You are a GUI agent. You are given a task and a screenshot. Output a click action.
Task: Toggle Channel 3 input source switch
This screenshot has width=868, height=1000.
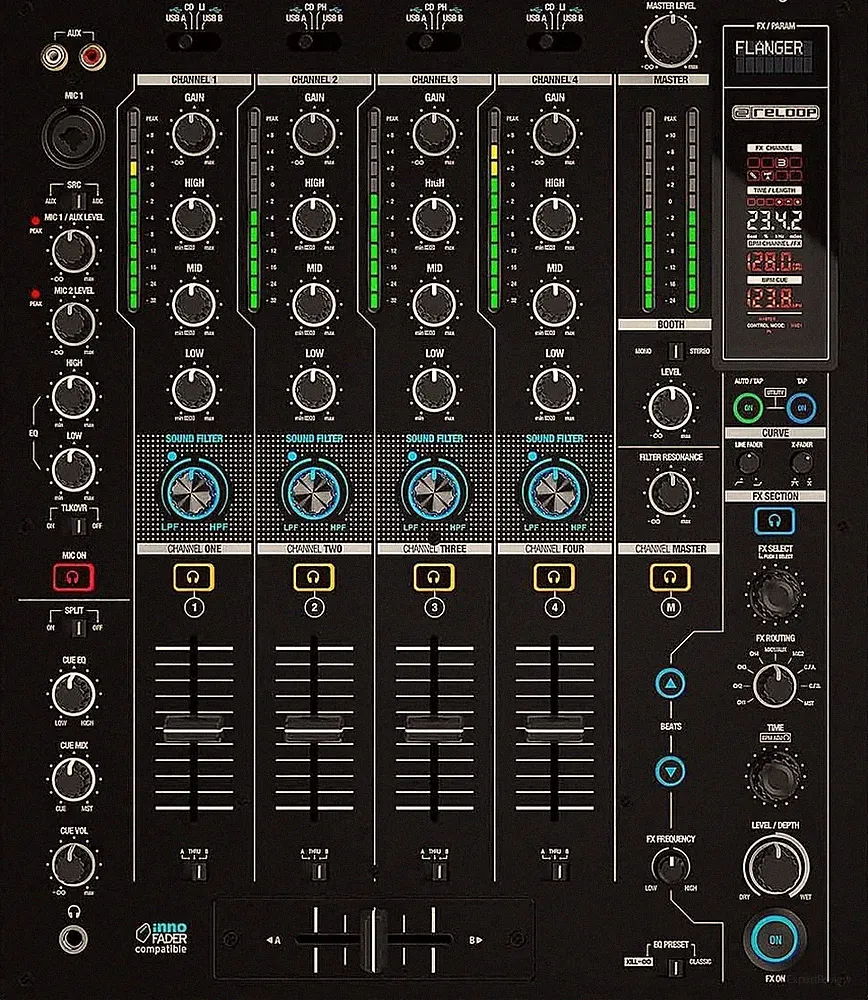click(434, 42)
